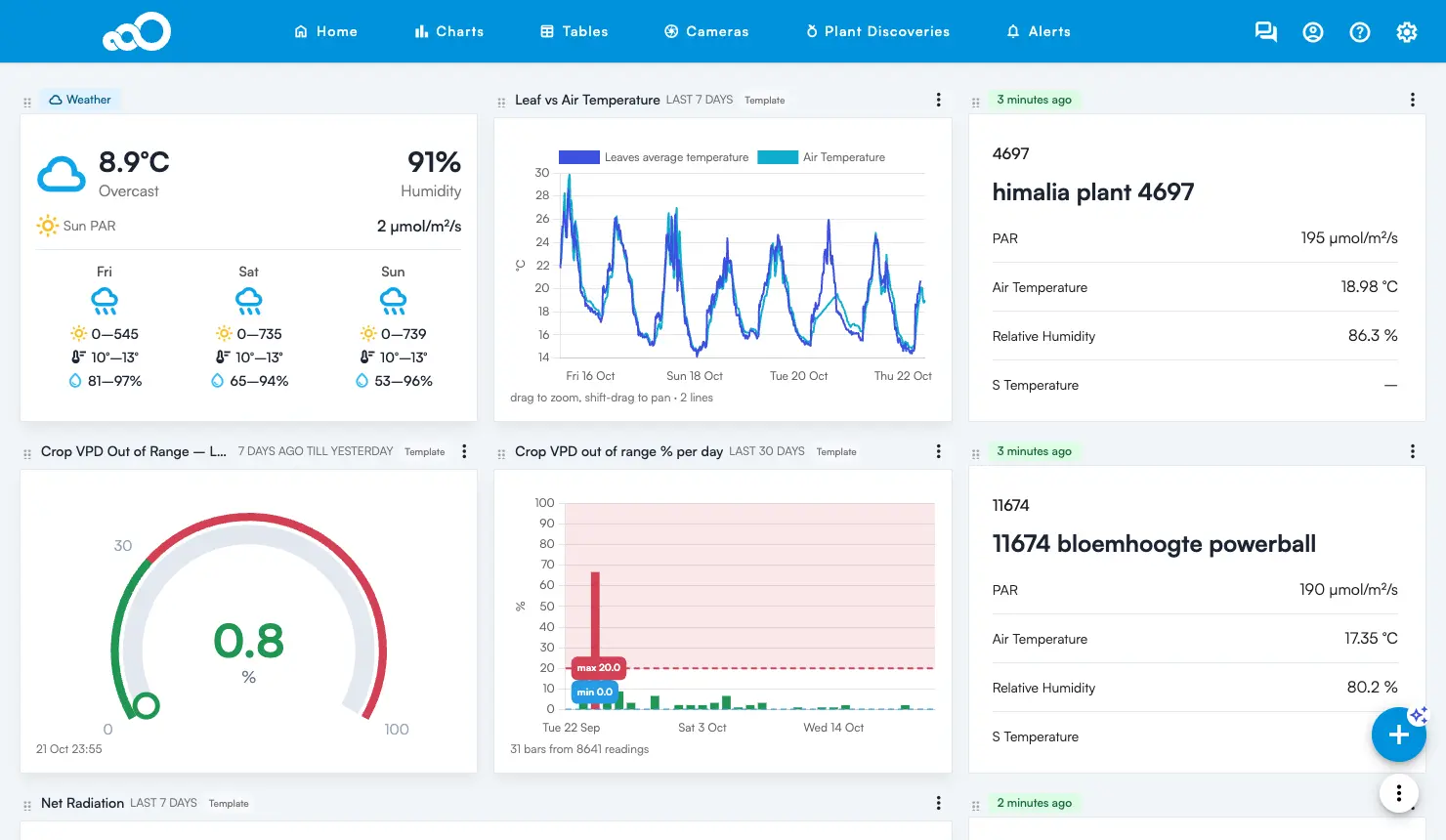Toggle Air Temperature legend swatch

click(x=777, y=157)
